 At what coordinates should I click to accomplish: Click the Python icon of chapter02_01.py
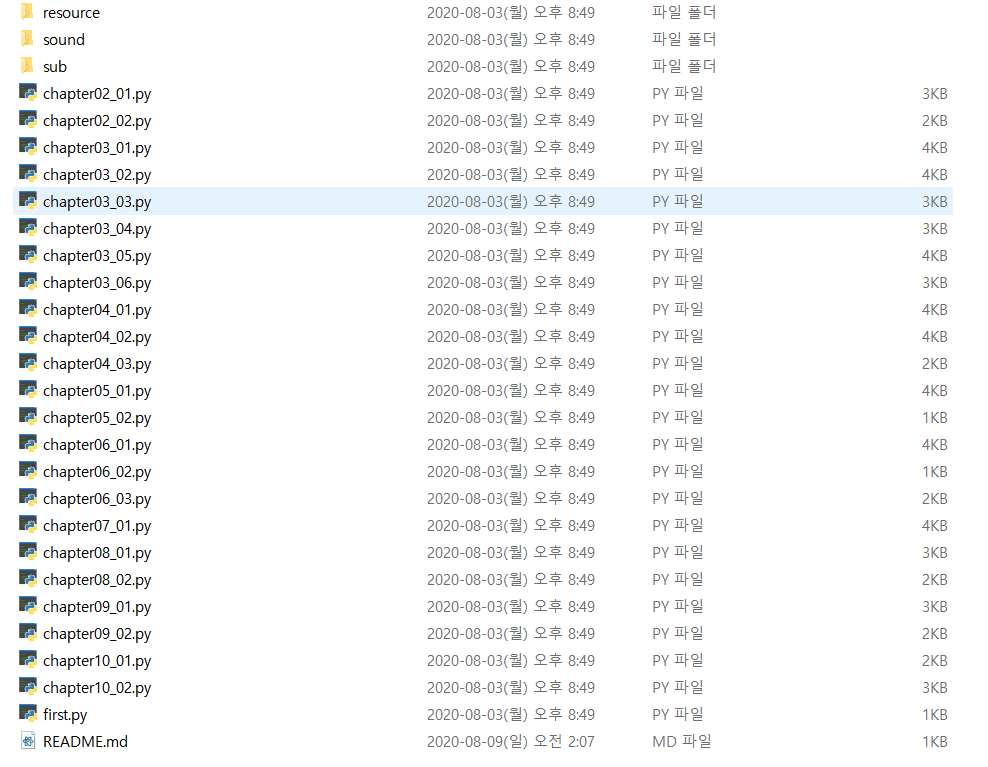[x=28, y=93]
